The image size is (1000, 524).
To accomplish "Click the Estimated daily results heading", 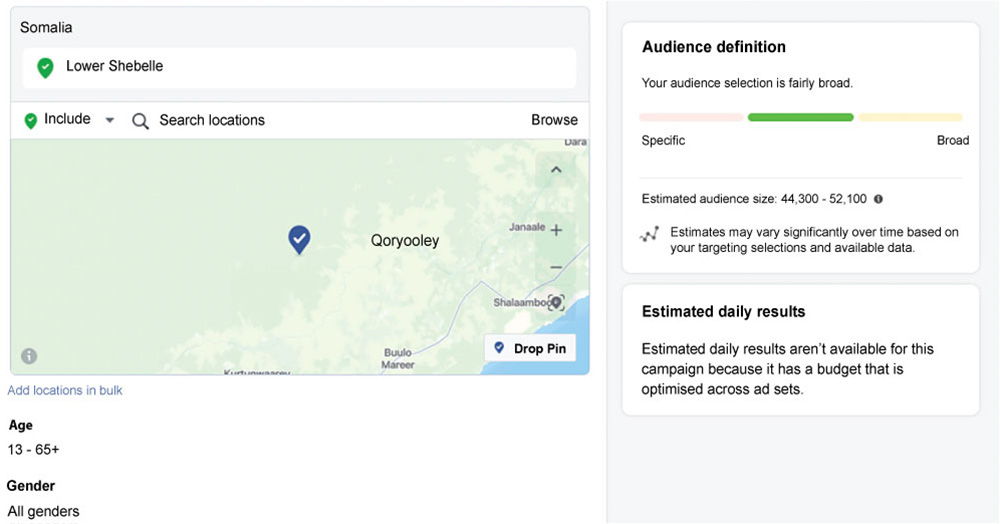I will (723, 312).
